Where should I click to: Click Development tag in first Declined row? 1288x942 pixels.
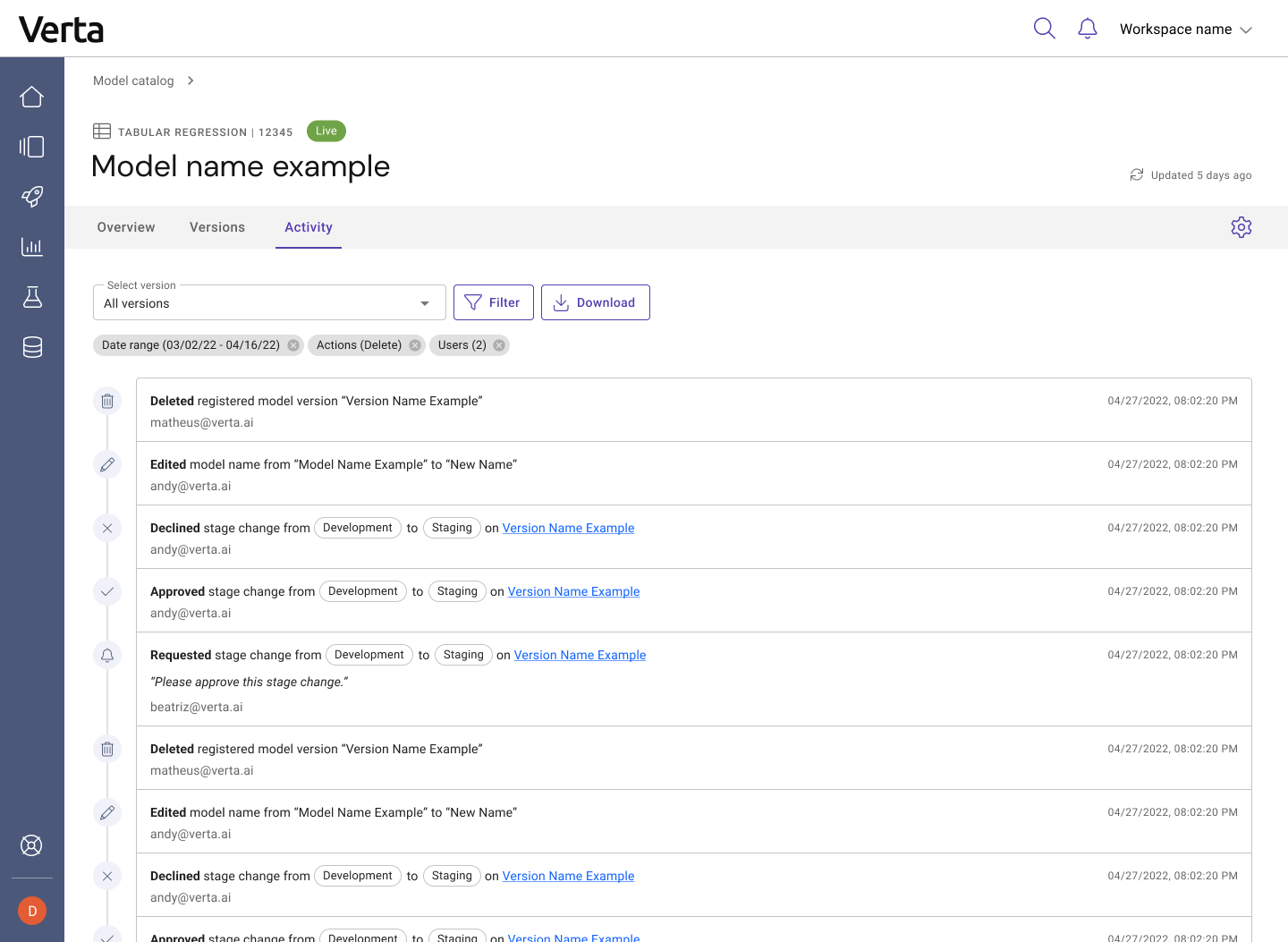click(358, 528)
